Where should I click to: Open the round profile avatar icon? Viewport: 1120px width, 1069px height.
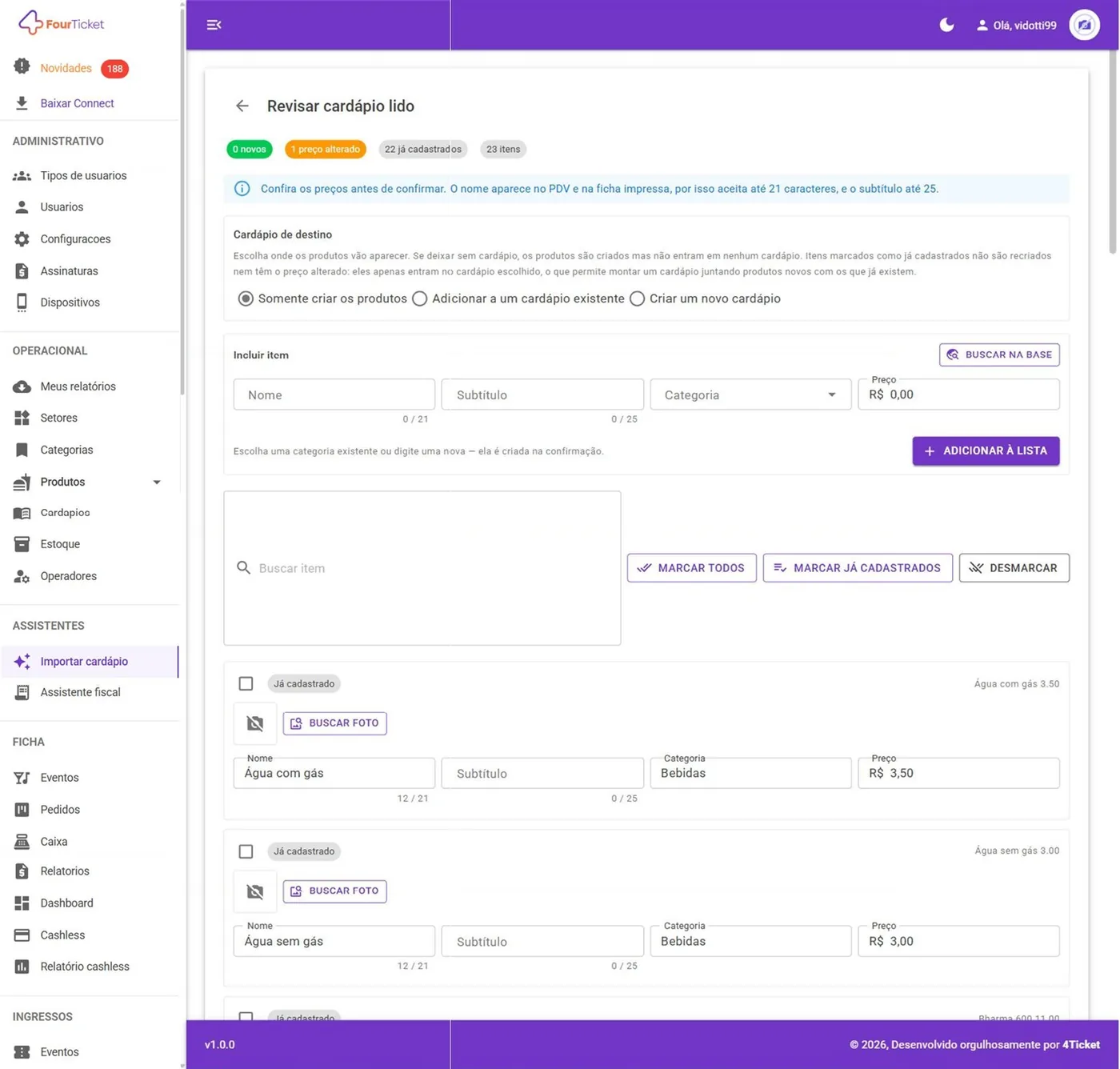click(x=1084, y=25)
